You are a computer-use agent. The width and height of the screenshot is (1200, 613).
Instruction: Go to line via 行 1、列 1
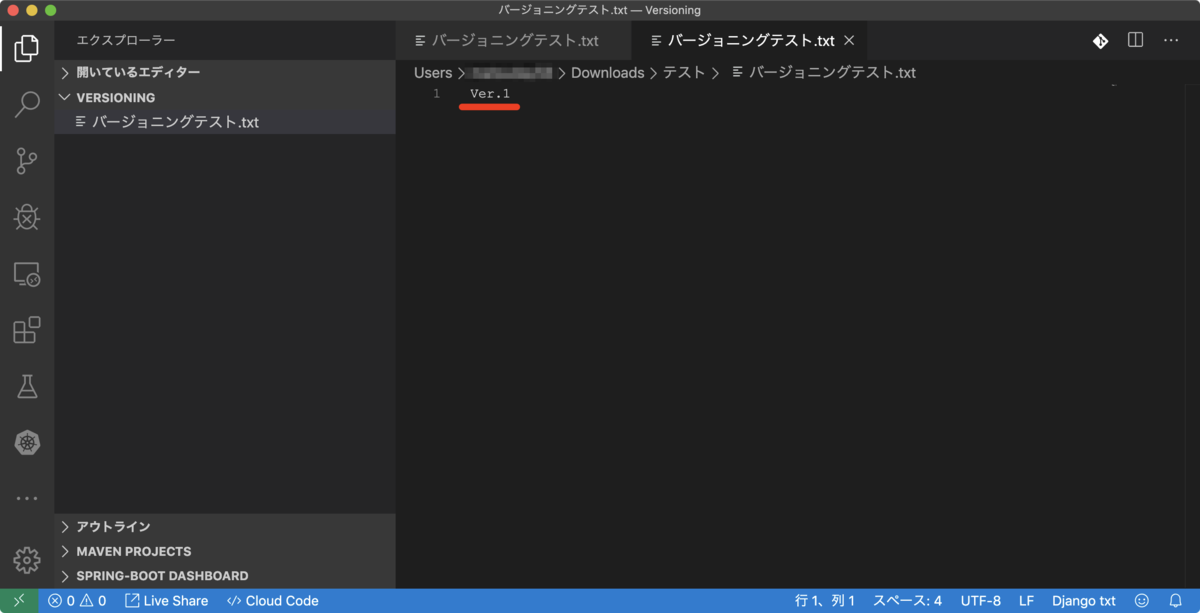point(825,601)
